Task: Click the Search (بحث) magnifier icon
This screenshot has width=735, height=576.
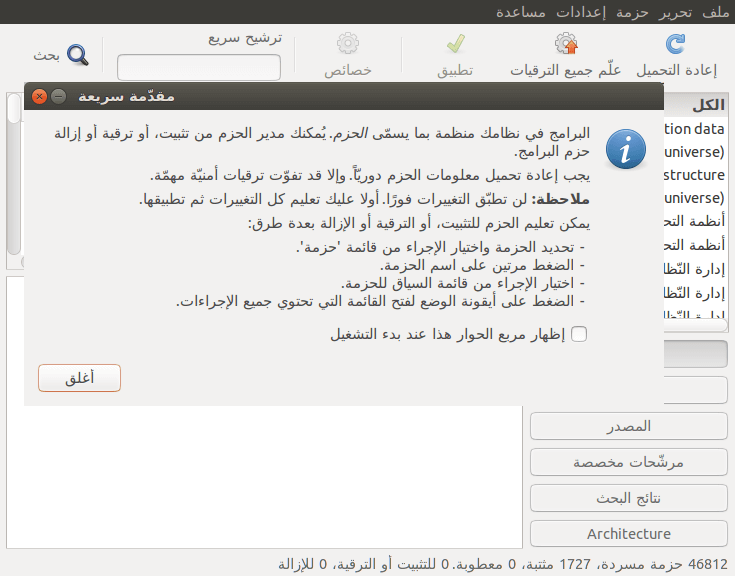Action: tap(77, 55)
